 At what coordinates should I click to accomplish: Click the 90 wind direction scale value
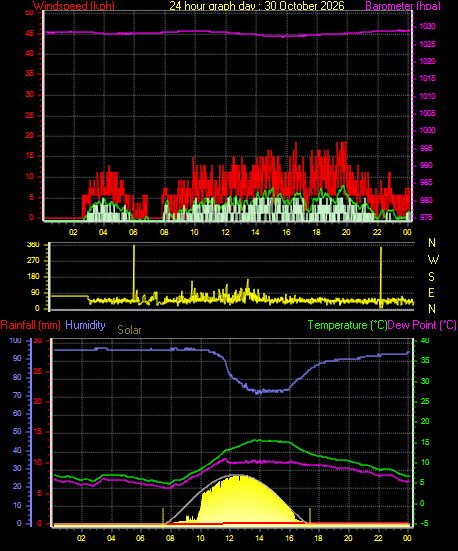pyautogui.click(x=35, y=293)
